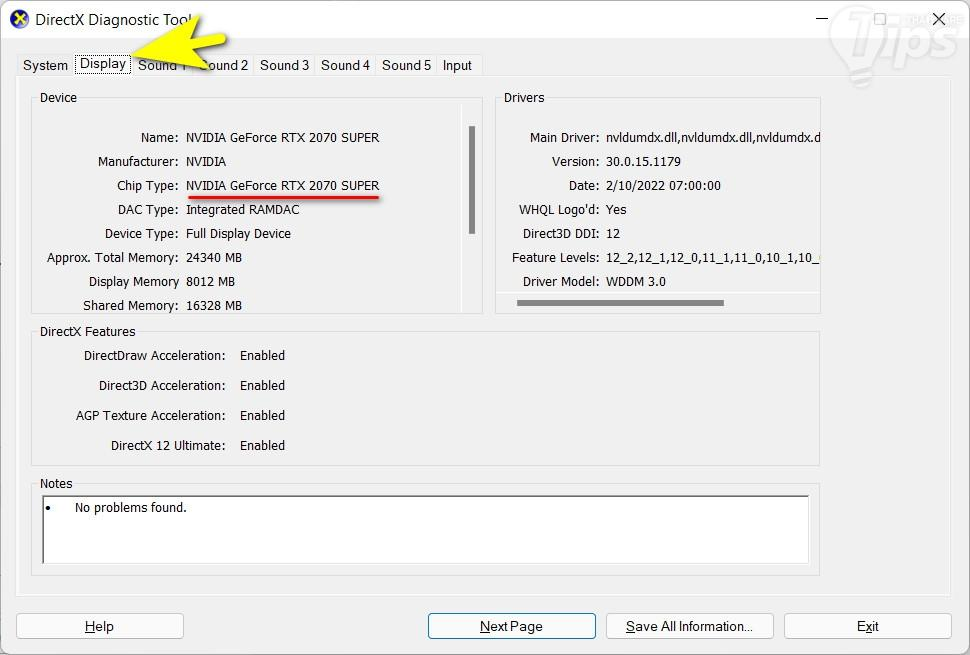This screenshot has width=970, height=655.
Task: Click DirectX 12 Ultimate Enabled value
Action: tap(262, 445)
